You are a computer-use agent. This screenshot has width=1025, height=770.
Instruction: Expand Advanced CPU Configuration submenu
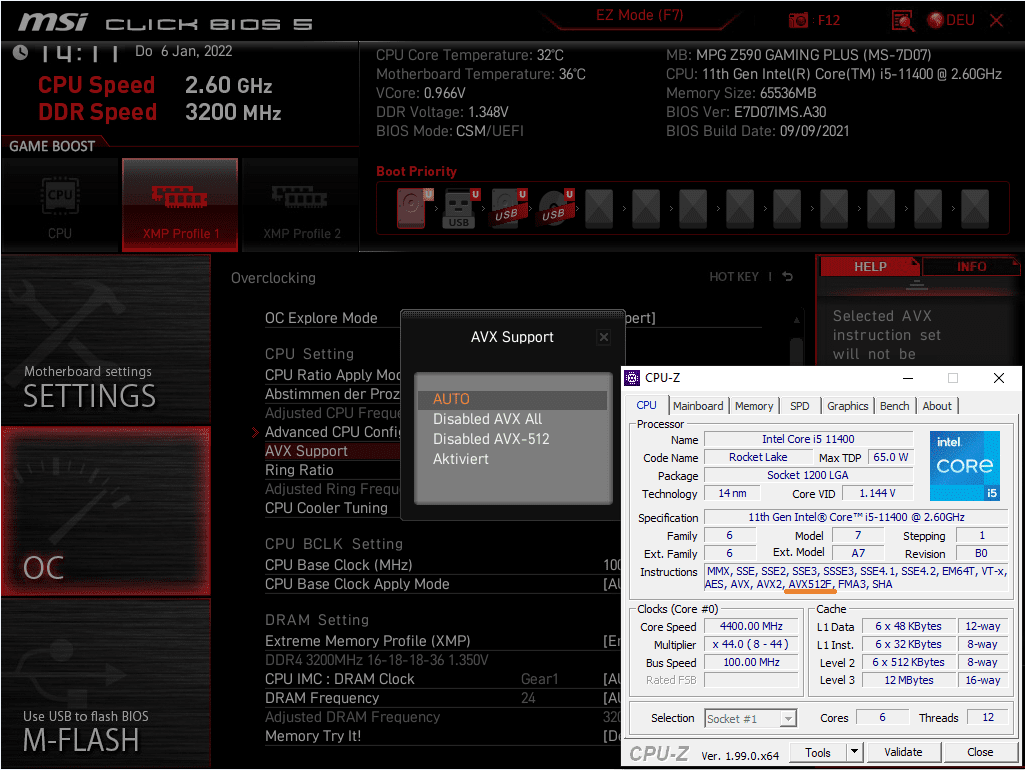click(x=332, y=432)
